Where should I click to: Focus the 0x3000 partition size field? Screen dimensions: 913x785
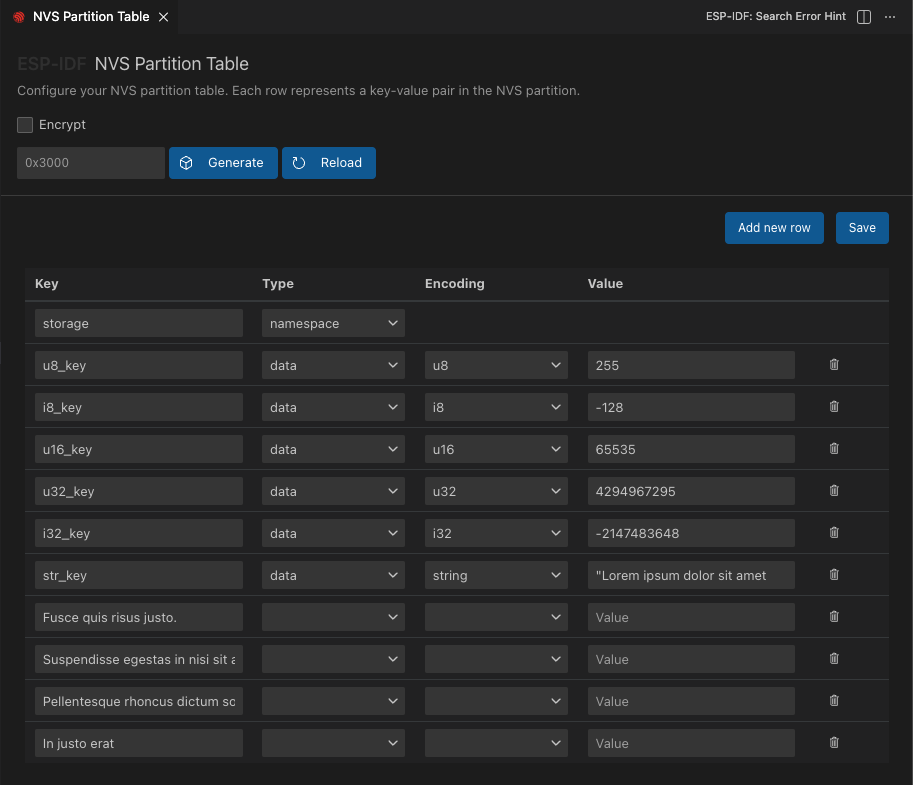tap(90, 163)
